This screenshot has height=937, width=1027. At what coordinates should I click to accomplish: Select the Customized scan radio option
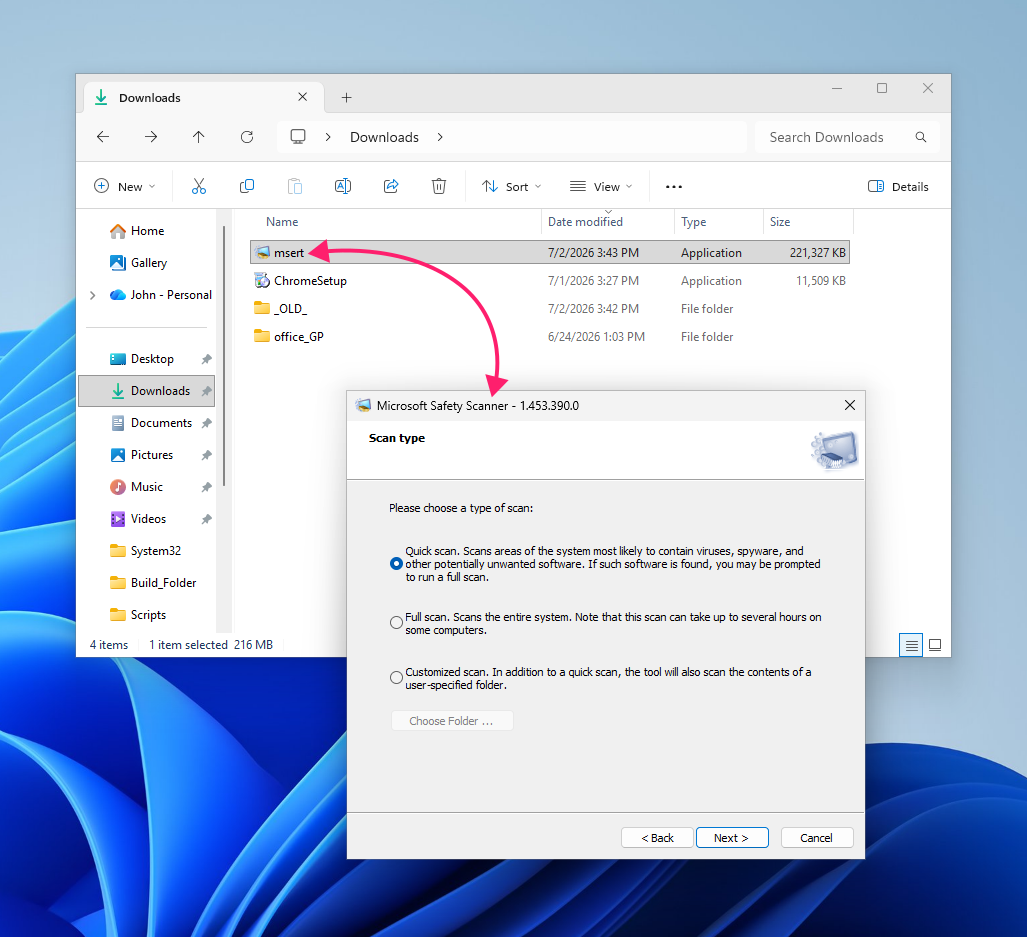click(396, 678)
